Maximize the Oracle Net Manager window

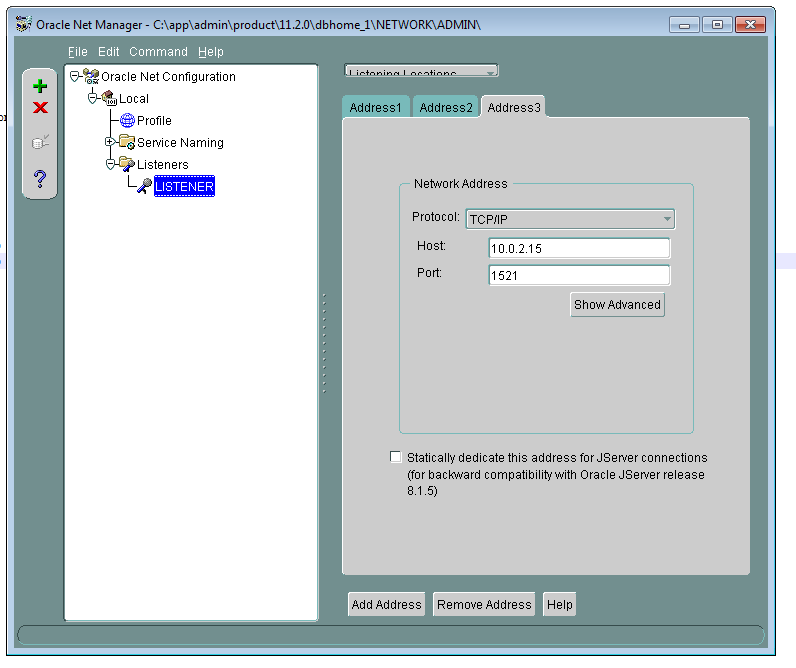tap(717, 24)
